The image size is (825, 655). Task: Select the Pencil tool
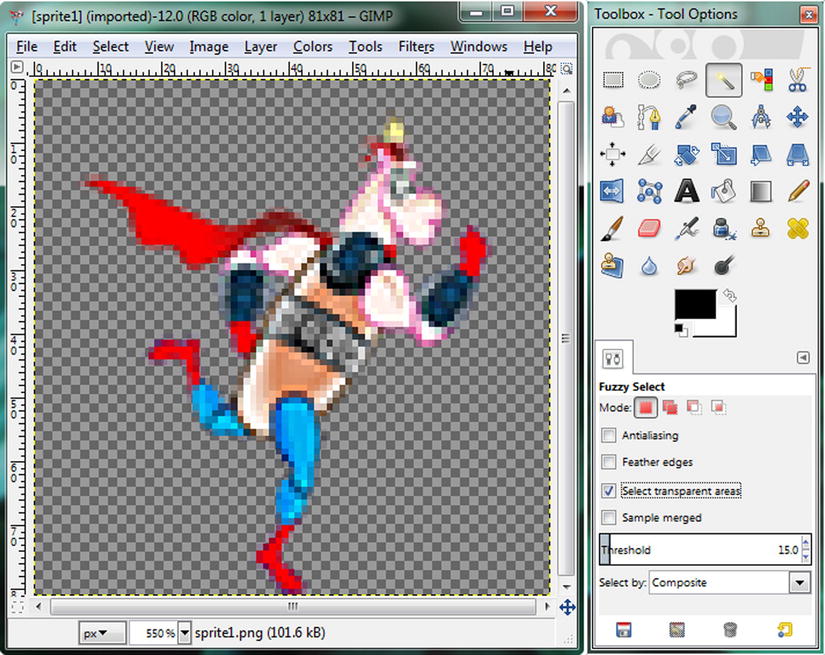pos(798,191)
